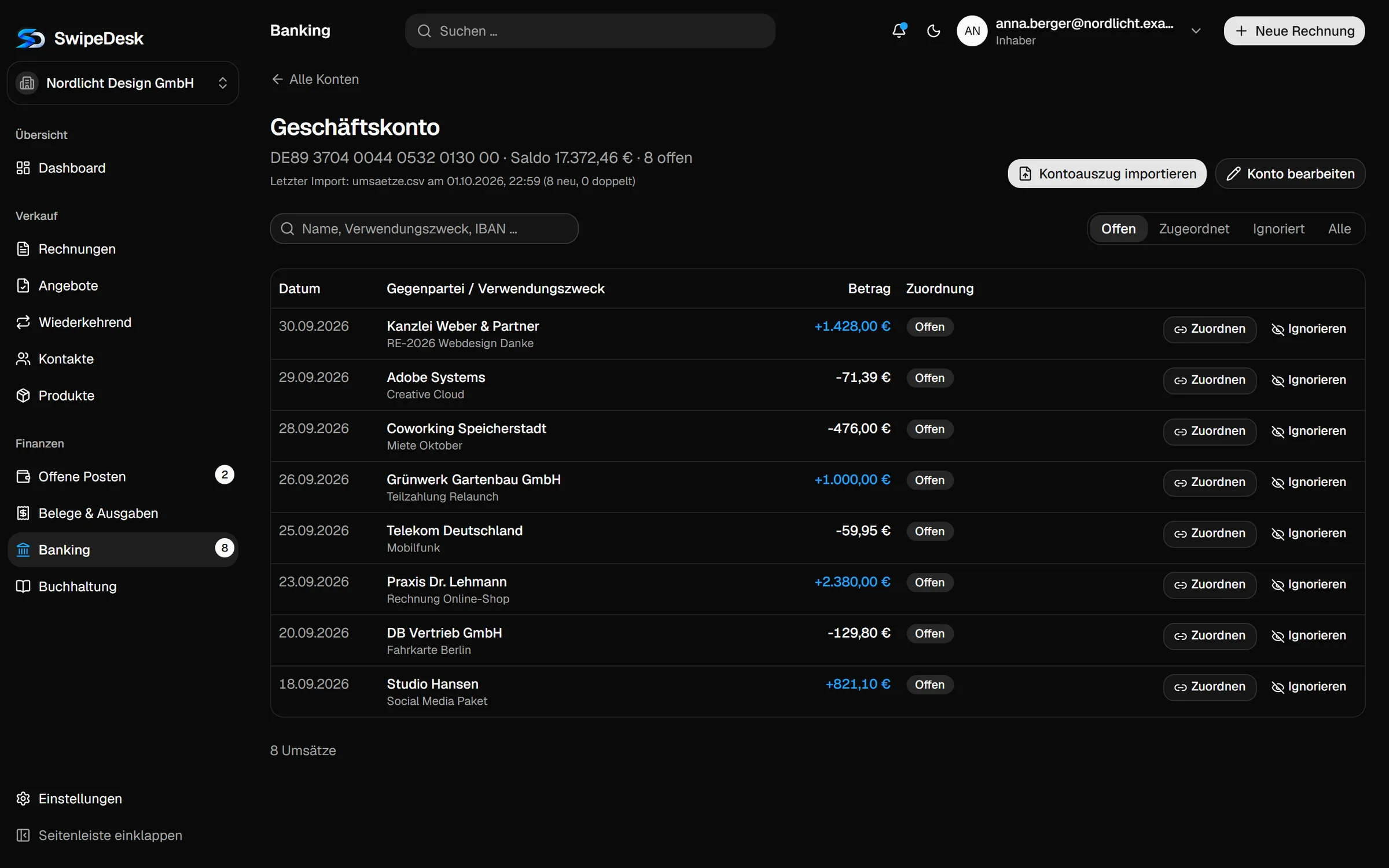Image resolution: width=1389 pixels, height=868 pixels.
Task: Click the SwipeDesk logo icon
Action: (x=30, y=38)
